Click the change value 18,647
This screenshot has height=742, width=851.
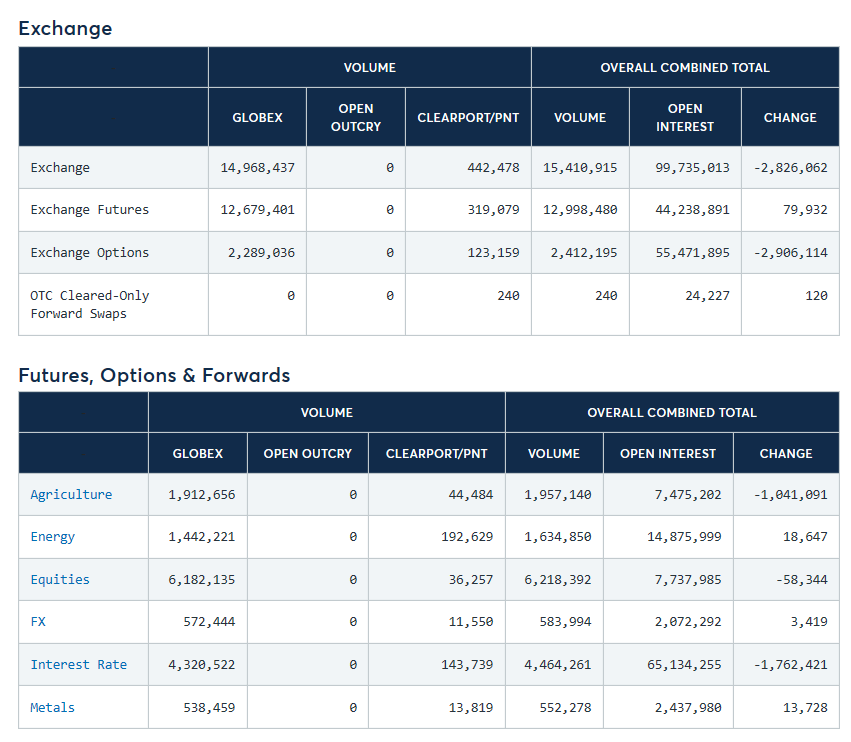pyautogui.click(x=805, y=537)
